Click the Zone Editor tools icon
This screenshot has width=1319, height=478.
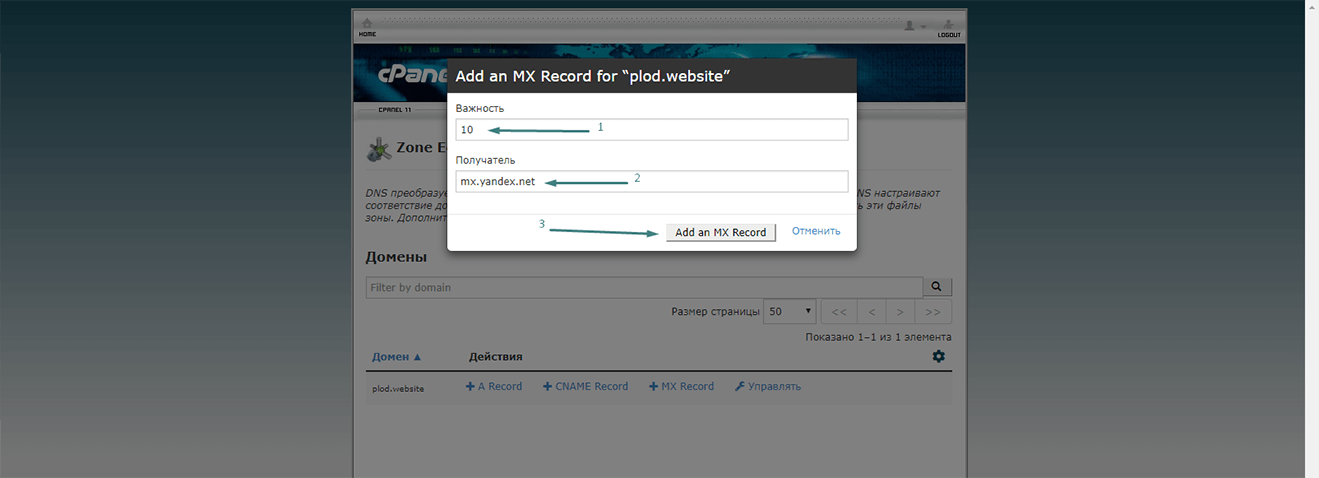click(379, 150)
